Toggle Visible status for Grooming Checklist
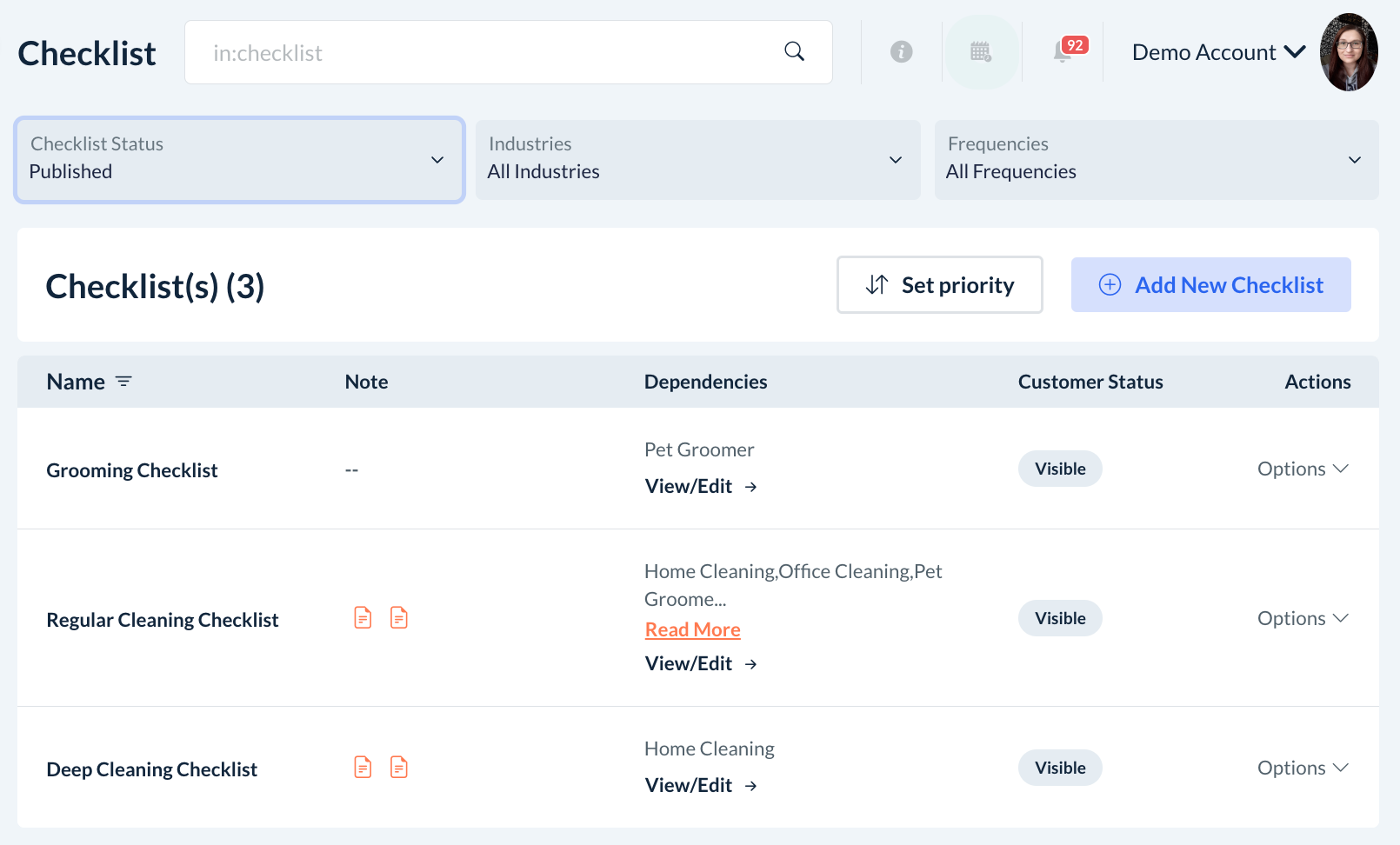 tap(1059, 469)
